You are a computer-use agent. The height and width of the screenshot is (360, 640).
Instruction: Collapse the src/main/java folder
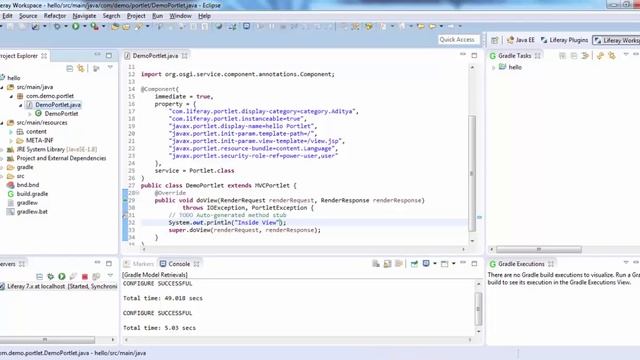point(2,87)
